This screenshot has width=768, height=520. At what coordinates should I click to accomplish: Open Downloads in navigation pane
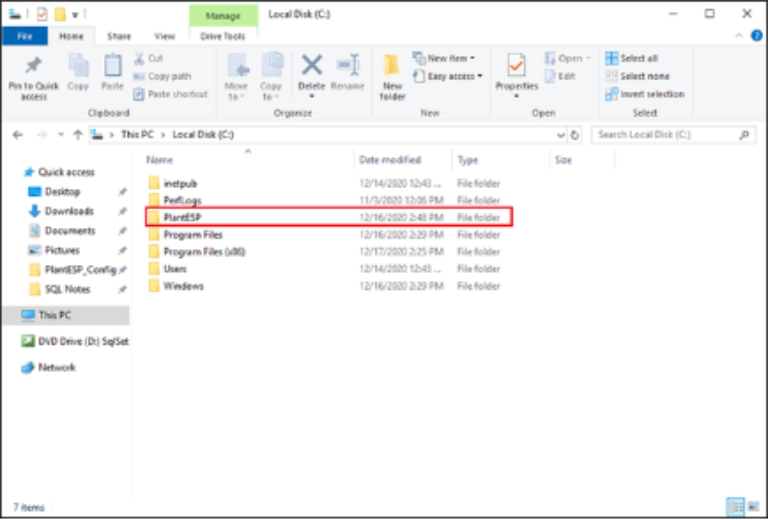tap(69, 212)
